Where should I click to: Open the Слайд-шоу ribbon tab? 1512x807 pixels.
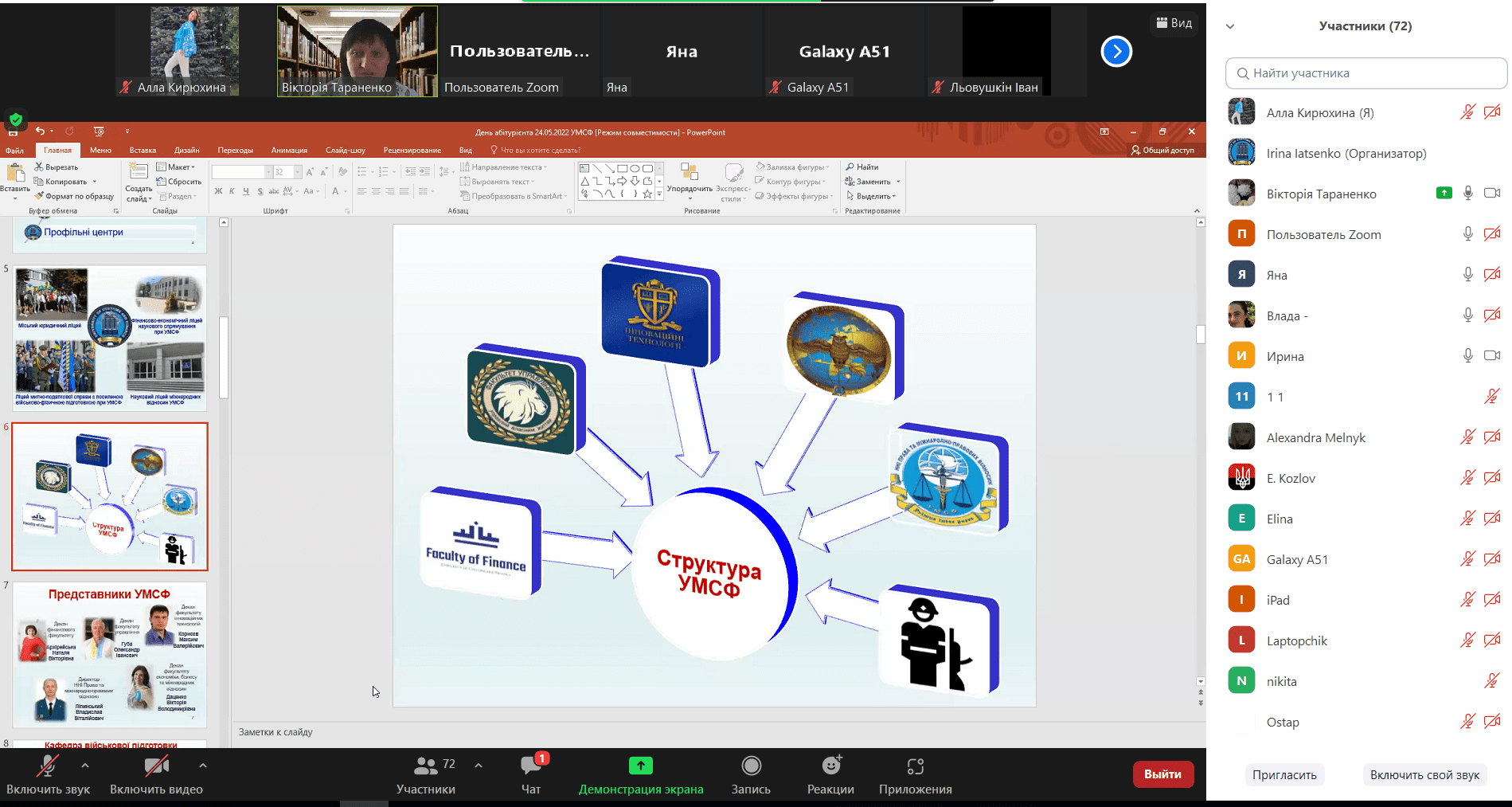click(x=346, y=151)
